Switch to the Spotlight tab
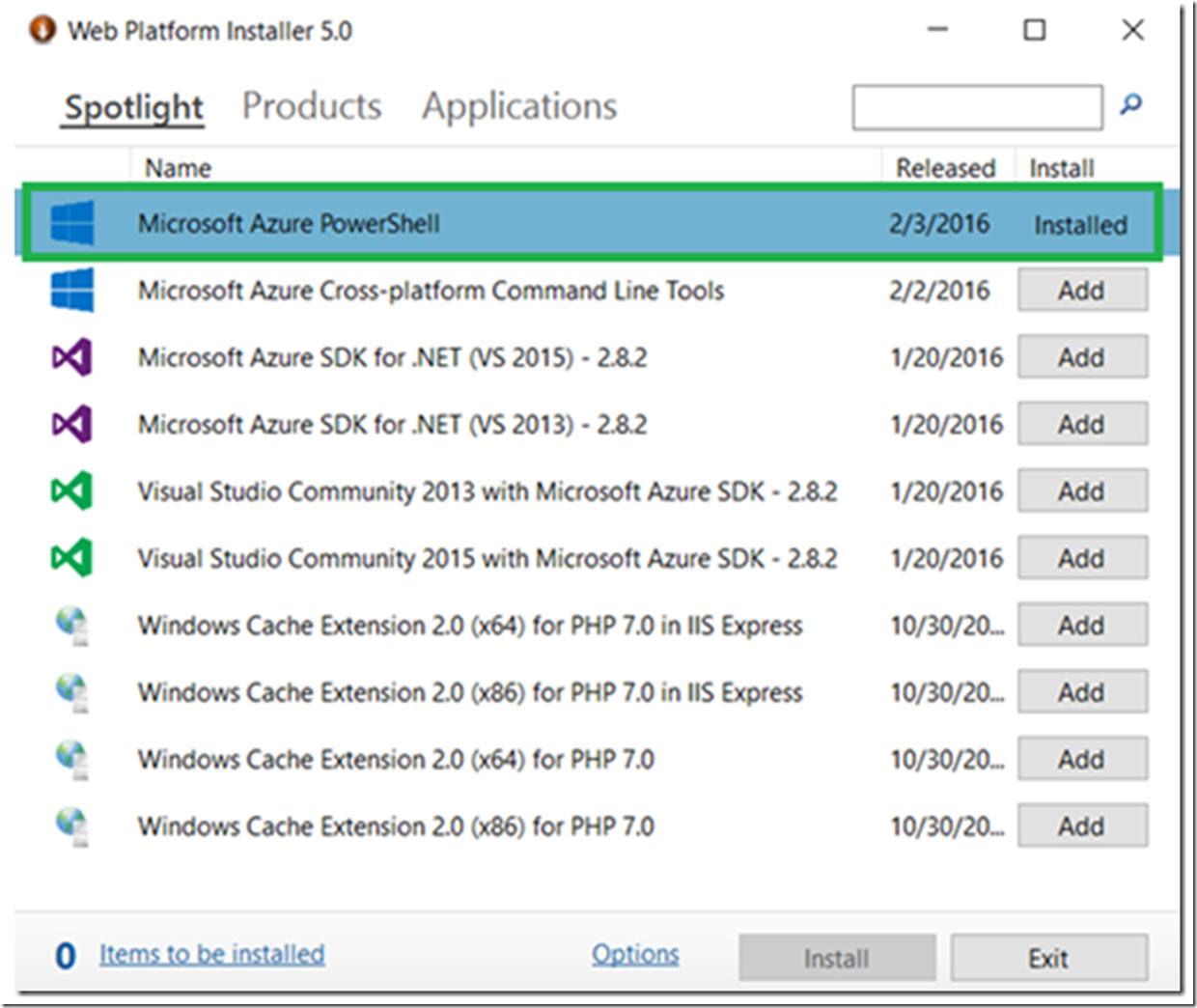The height and width of the screenshot is (1008, 1197). click(x=134, y=107)
